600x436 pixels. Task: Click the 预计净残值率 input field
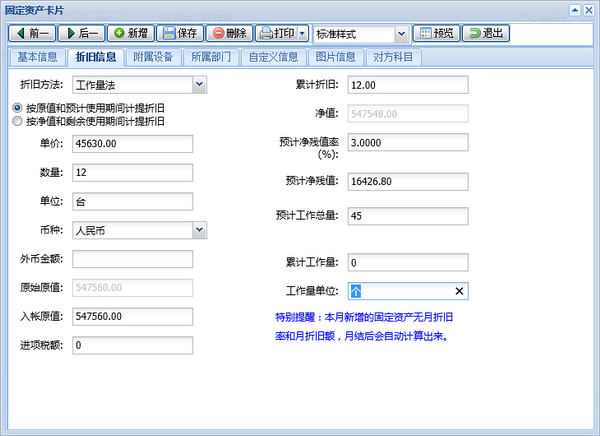408,142
